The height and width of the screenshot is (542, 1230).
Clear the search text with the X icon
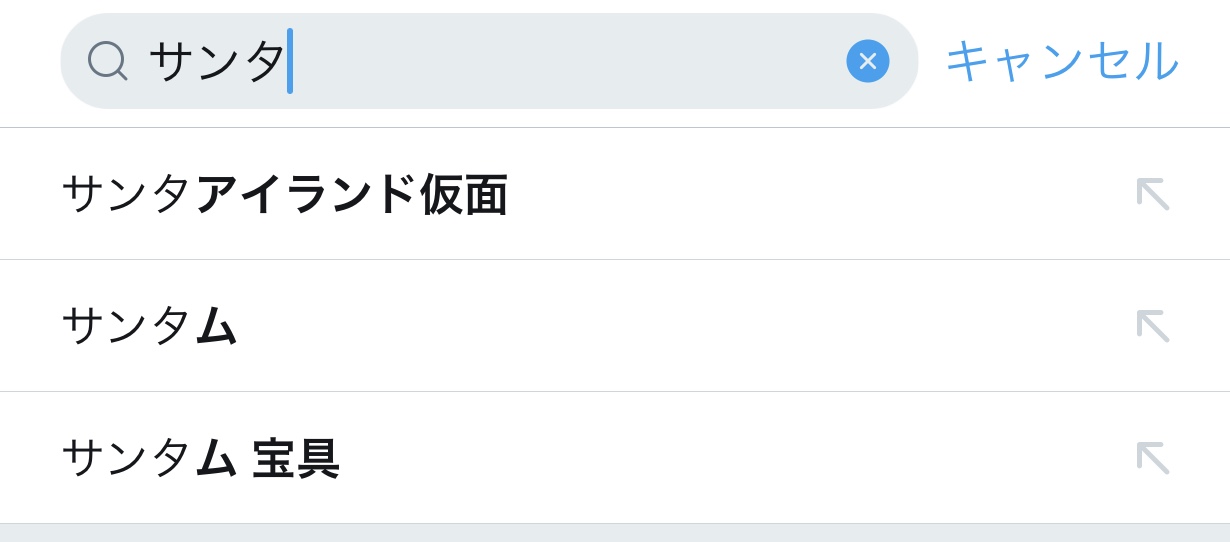click(x=867, y=61)
